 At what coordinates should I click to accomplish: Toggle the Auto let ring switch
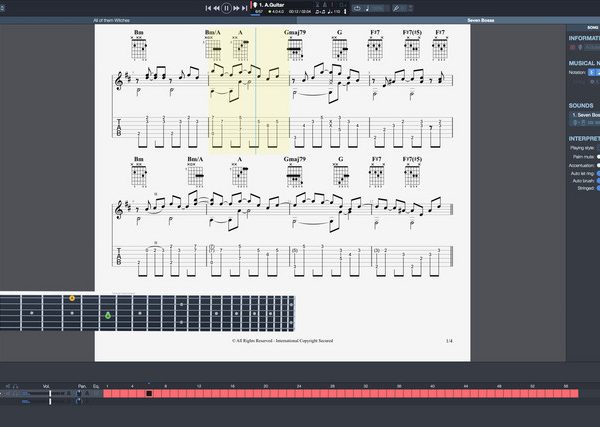(x=598, y=173)
